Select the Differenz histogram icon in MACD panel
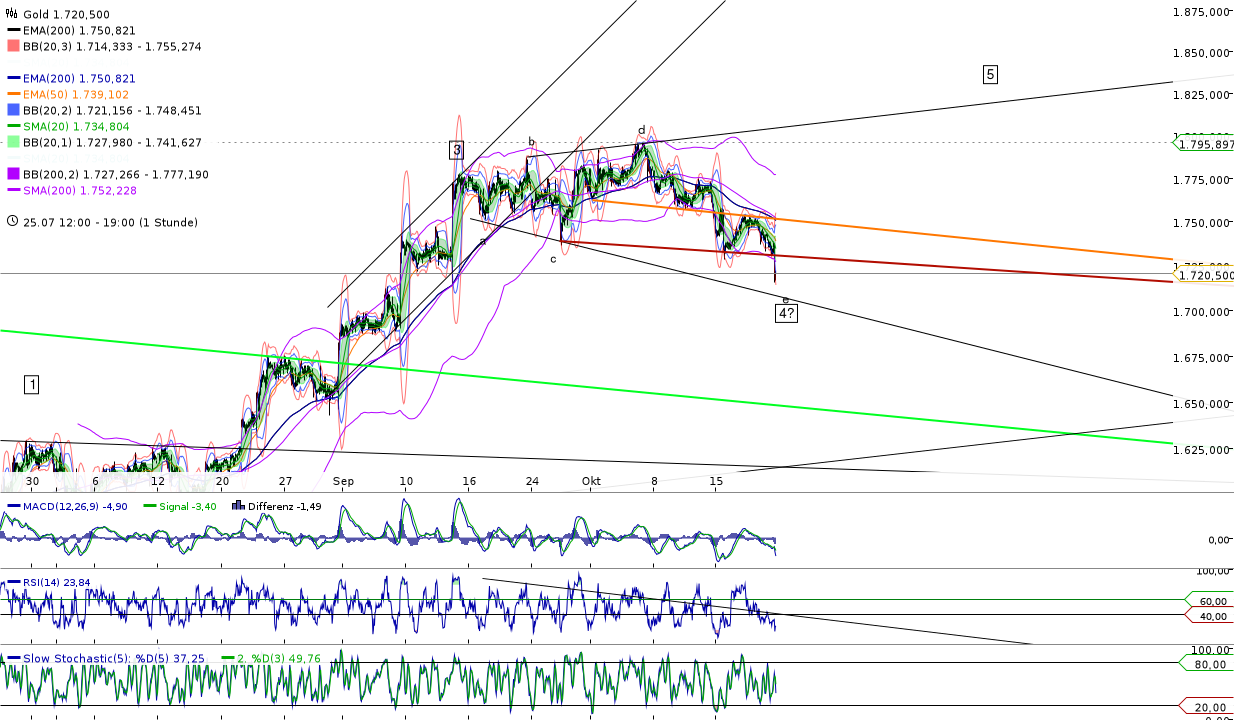Image resolution: width=1234 pixels, height=720 pixels. [x=238, y=506]
